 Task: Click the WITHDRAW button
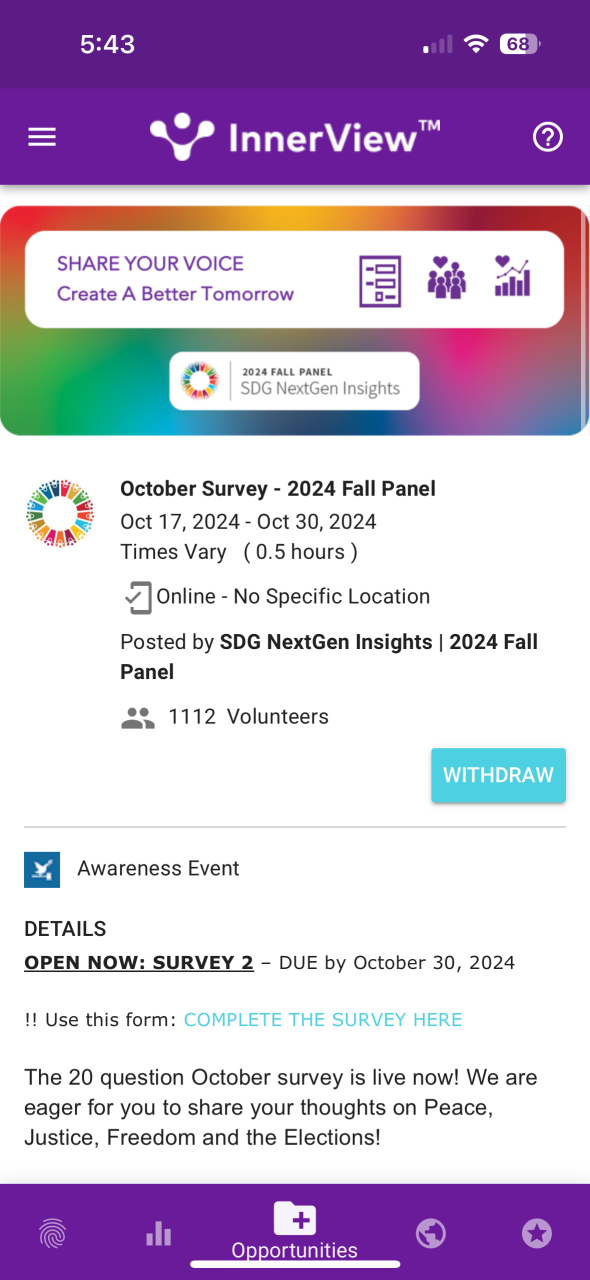click(498, 775)
